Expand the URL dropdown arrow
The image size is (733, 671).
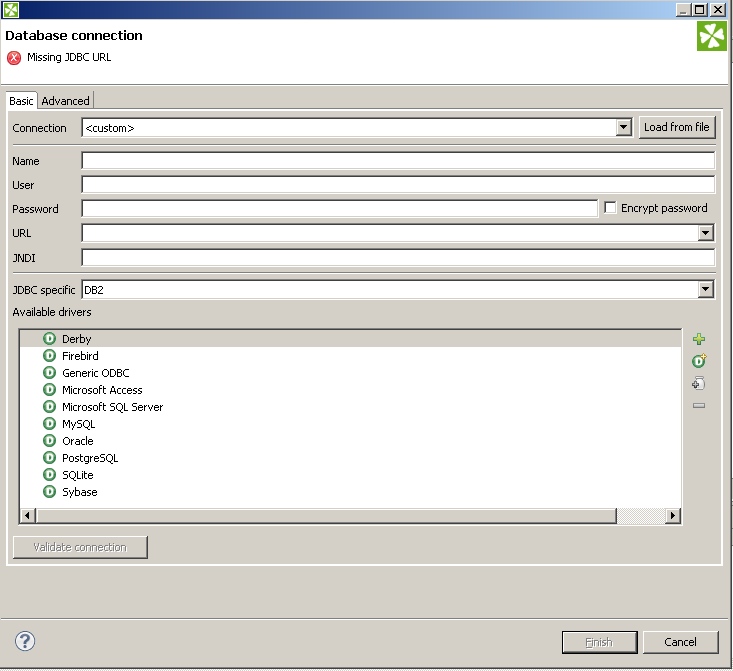point(705,233)
